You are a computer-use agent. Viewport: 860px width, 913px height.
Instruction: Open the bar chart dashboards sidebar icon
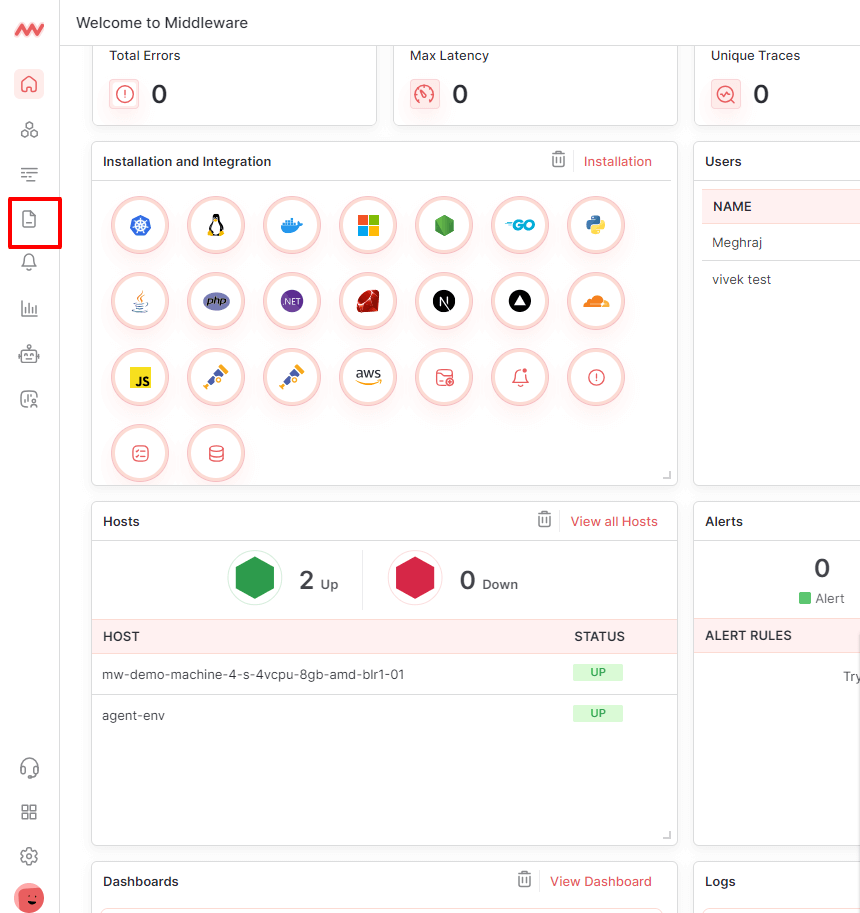(x=29, y=308)
